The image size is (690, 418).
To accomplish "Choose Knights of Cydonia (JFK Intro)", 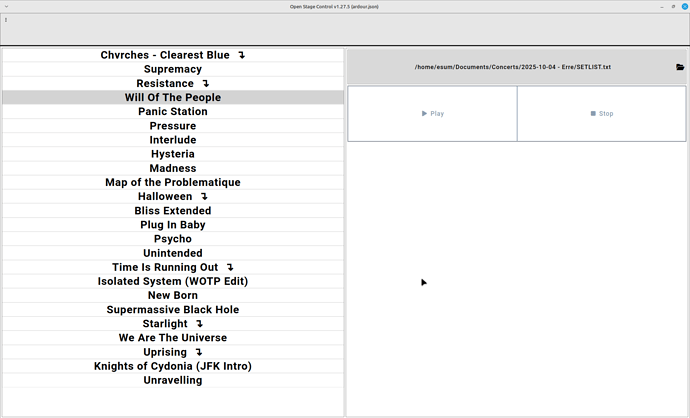I will click(x=173, y=366).
